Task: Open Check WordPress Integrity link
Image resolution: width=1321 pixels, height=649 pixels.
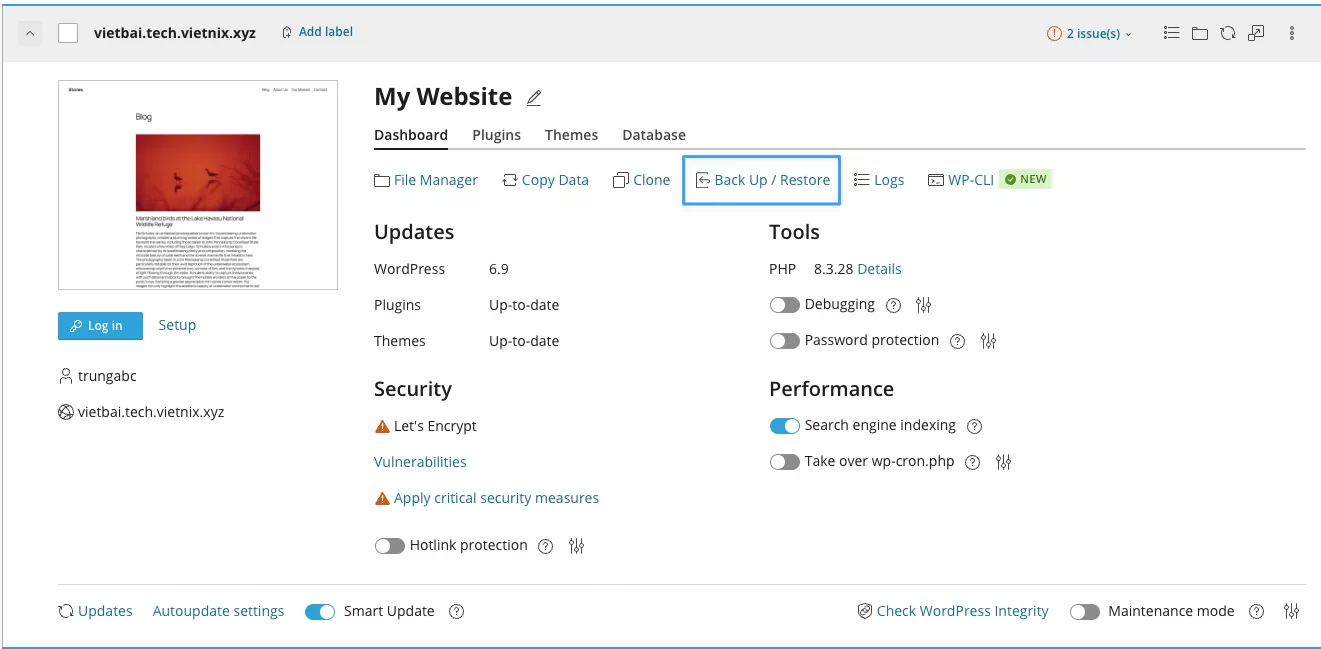Action: (953, 611)
